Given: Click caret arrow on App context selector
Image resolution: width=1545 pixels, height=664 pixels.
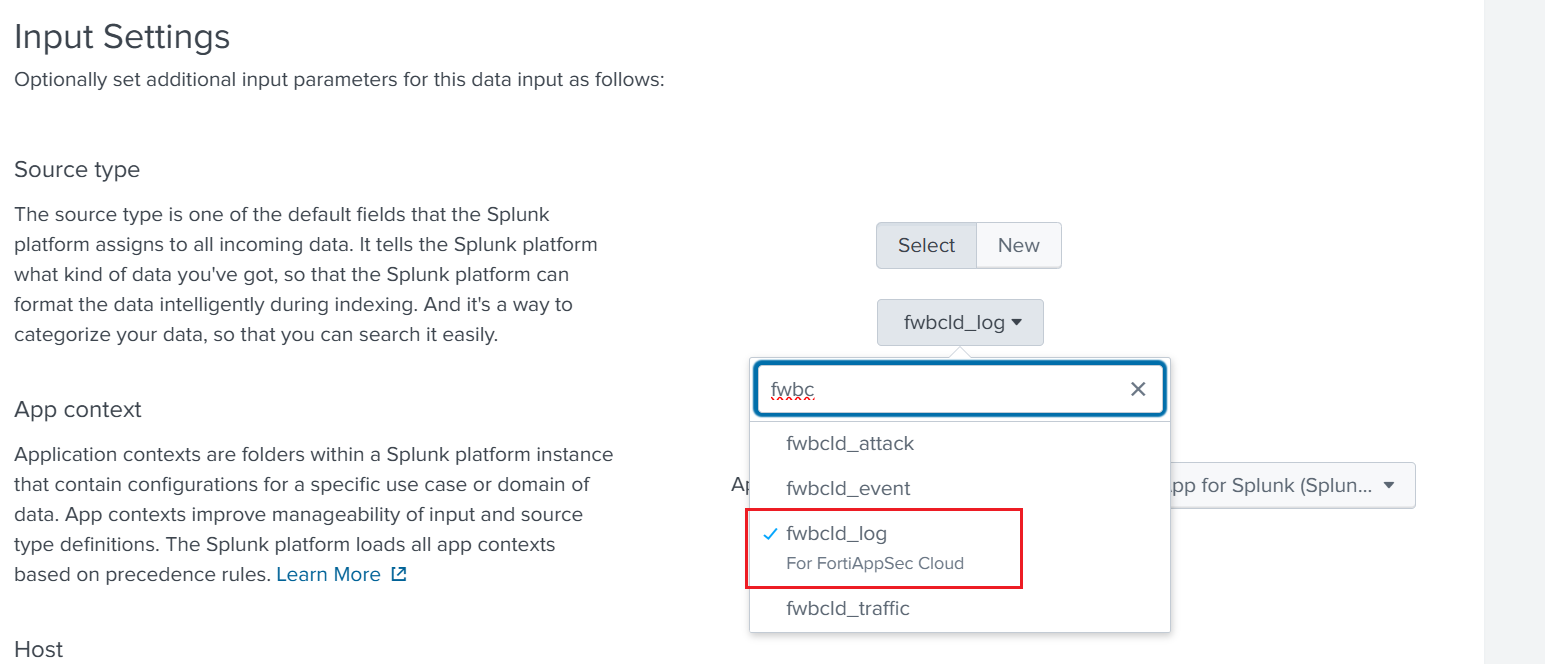Looking at the screenshot, I should (x=1388, y=485).
